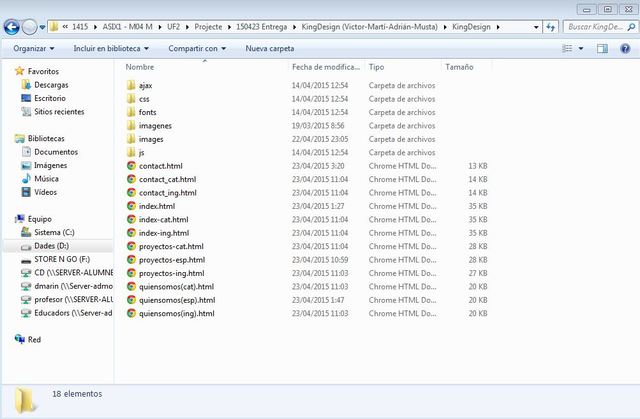Open the STORE N GO (F:) drive

[x=62, y=259]
